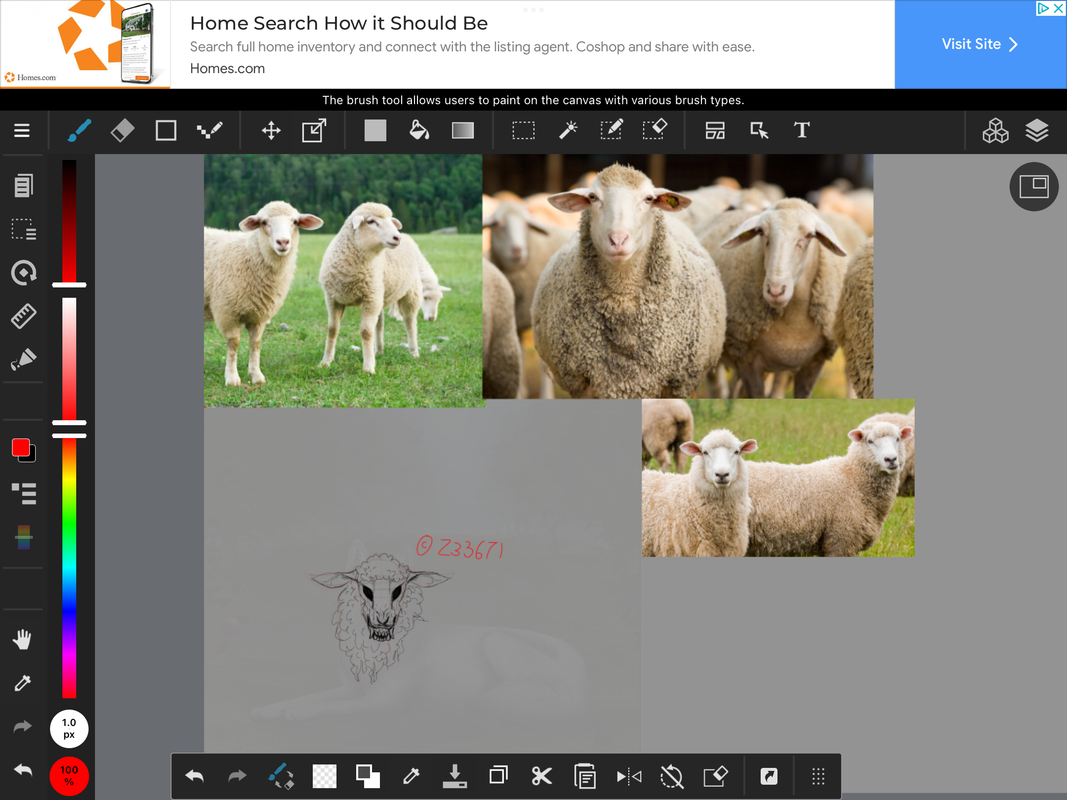Click the sidebar undo arrow

[22, 770]
